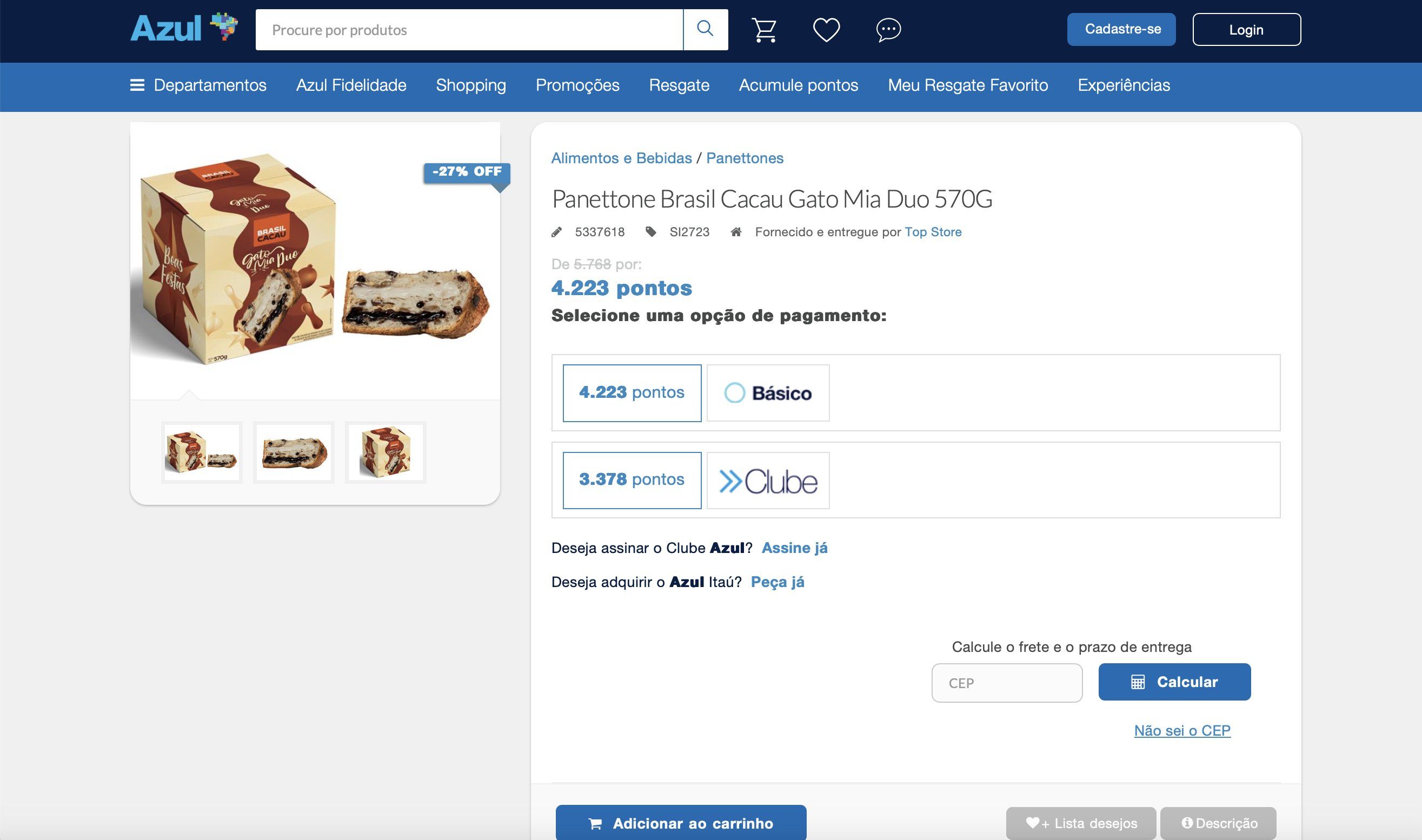
Task: Click the Peça já link
Action: click(777, 582)
